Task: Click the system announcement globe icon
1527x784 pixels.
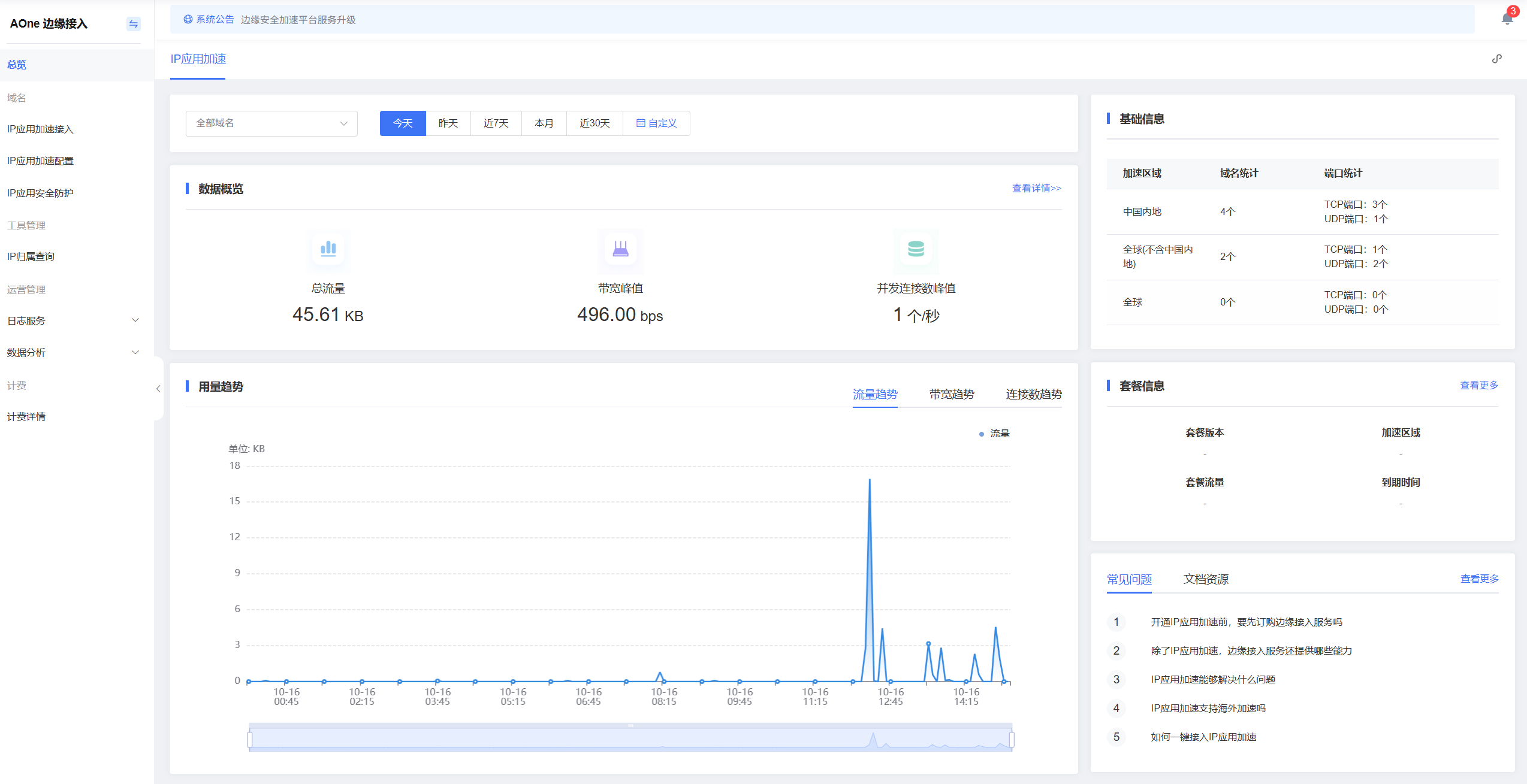Action: click(188, 19)
